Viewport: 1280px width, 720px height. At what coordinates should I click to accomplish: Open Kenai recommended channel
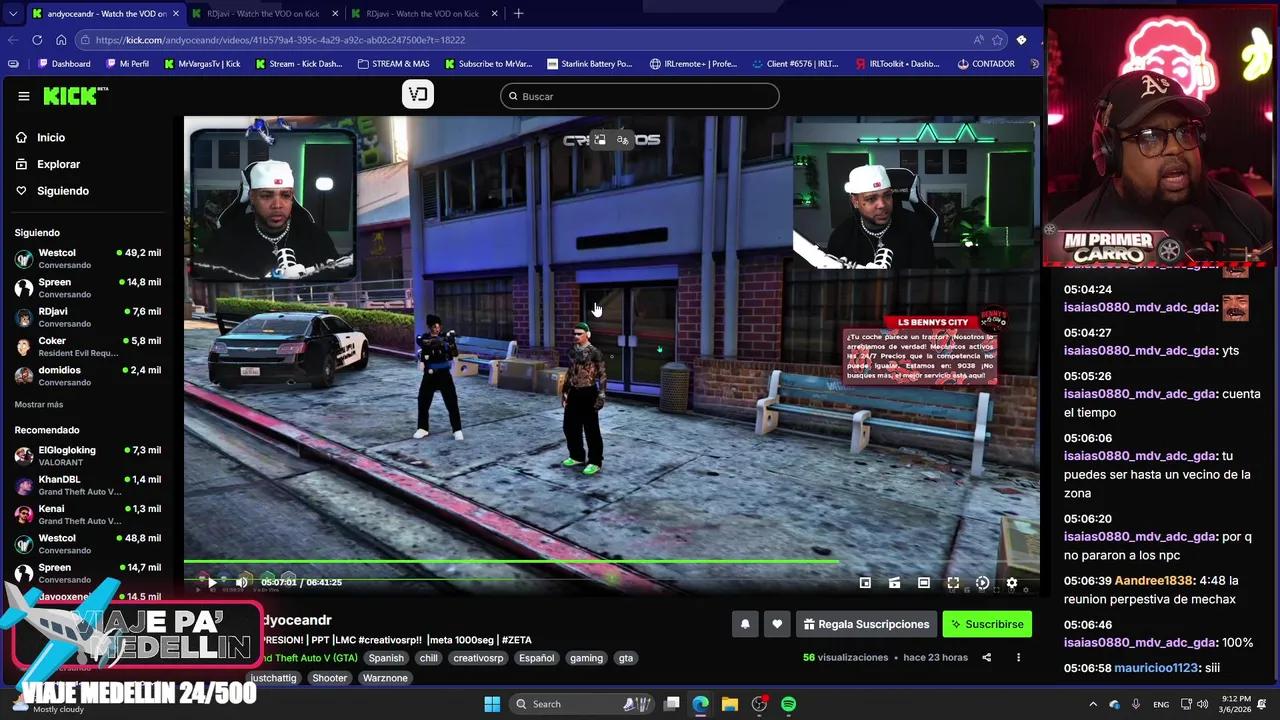point(88,514)
